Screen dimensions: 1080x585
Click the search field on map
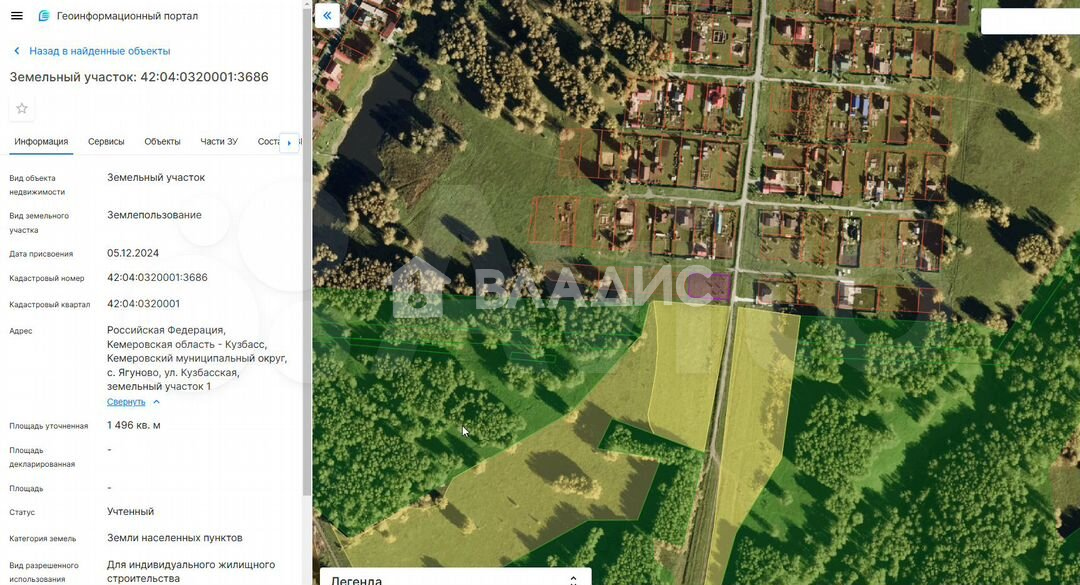coord(1029,21)
